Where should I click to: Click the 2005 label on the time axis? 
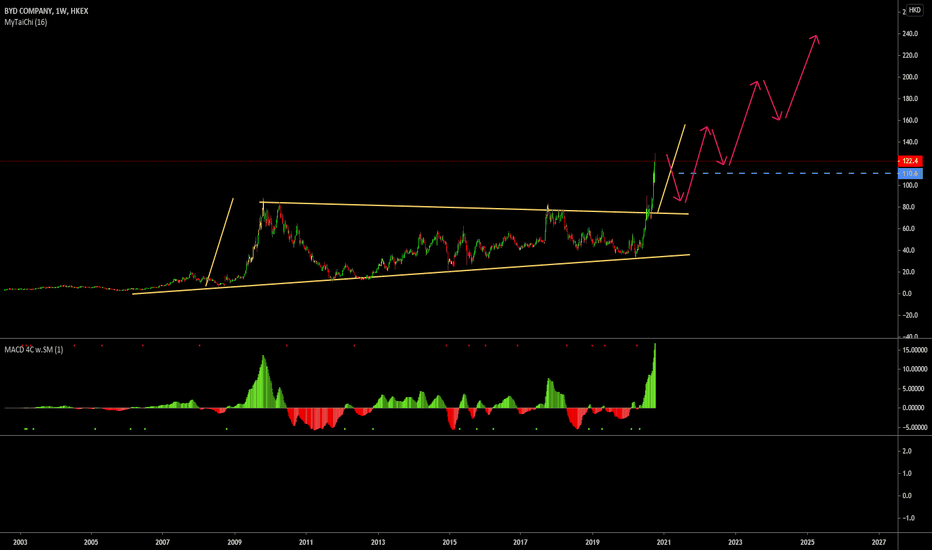(x=91, y=542)
